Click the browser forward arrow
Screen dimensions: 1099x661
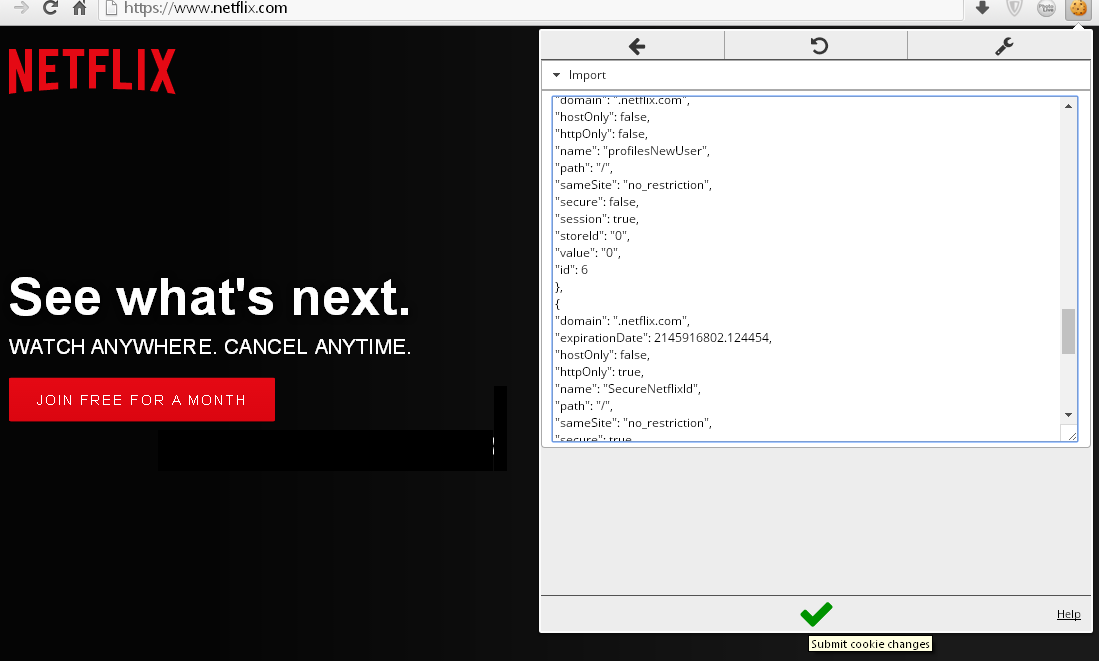21,8
